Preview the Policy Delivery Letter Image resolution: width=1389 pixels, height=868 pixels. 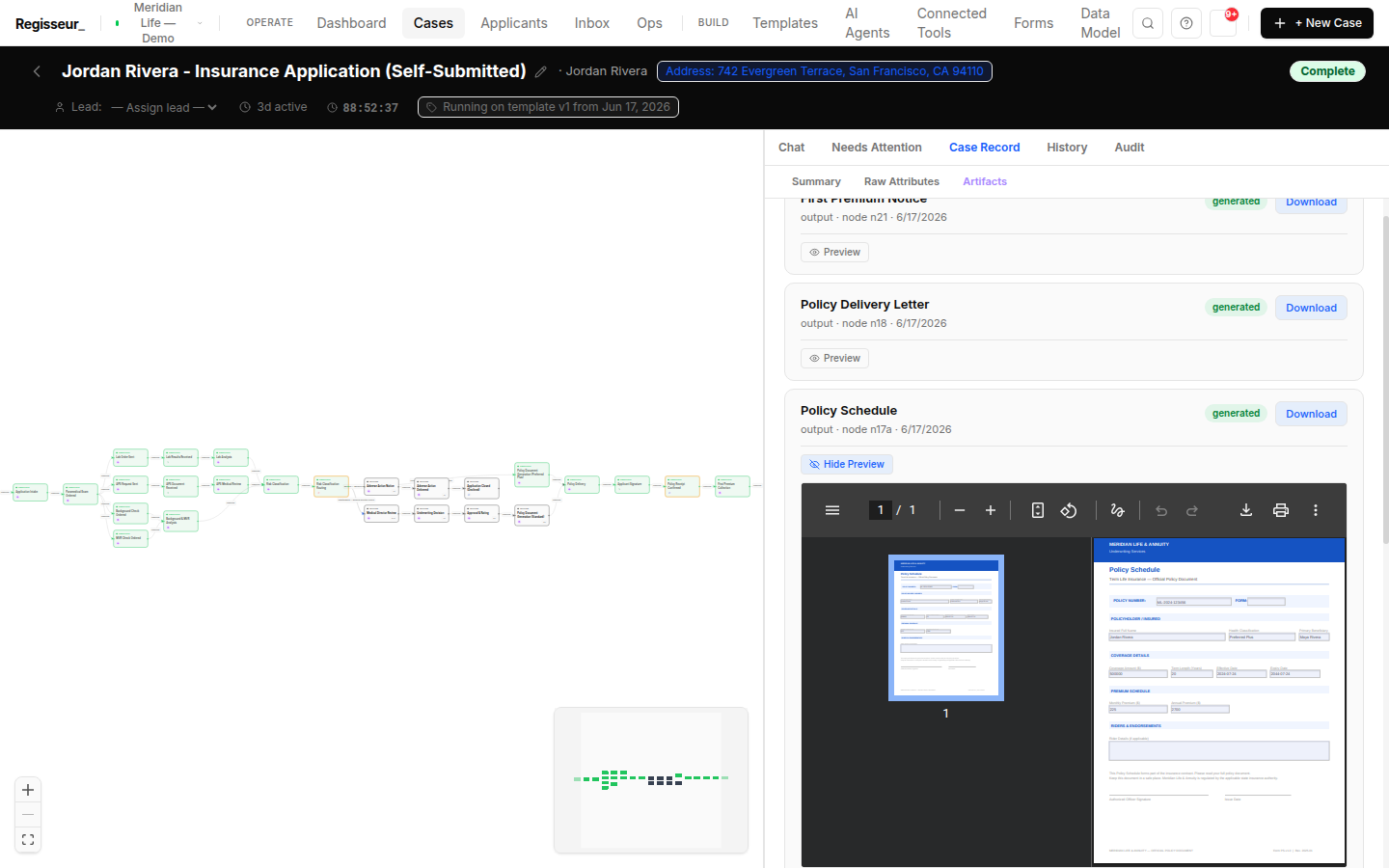(x=834, y=358)
